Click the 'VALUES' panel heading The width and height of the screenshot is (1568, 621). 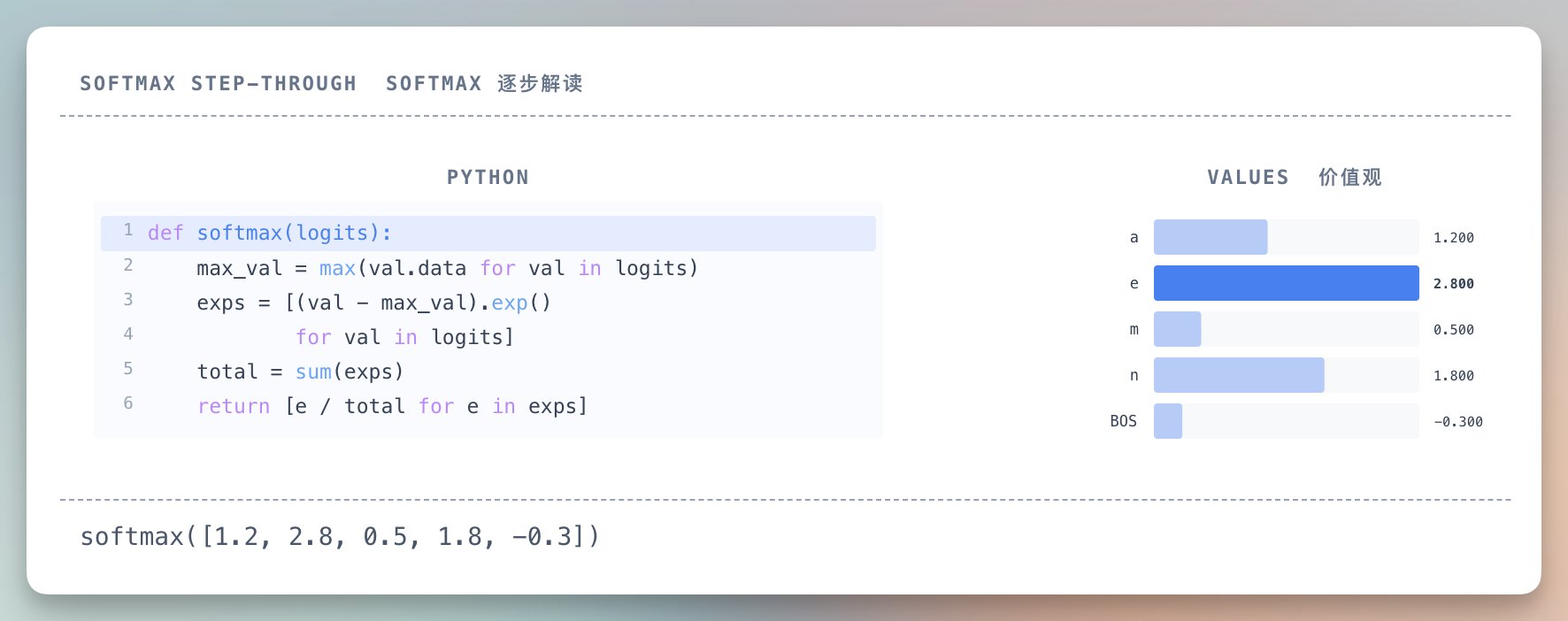click(1248, 177)
